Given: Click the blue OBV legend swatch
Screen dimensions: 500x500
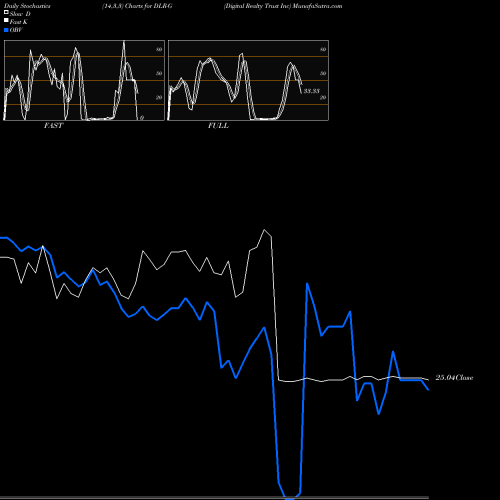Looking at the screenshot, I should click(x=6, y=30).
